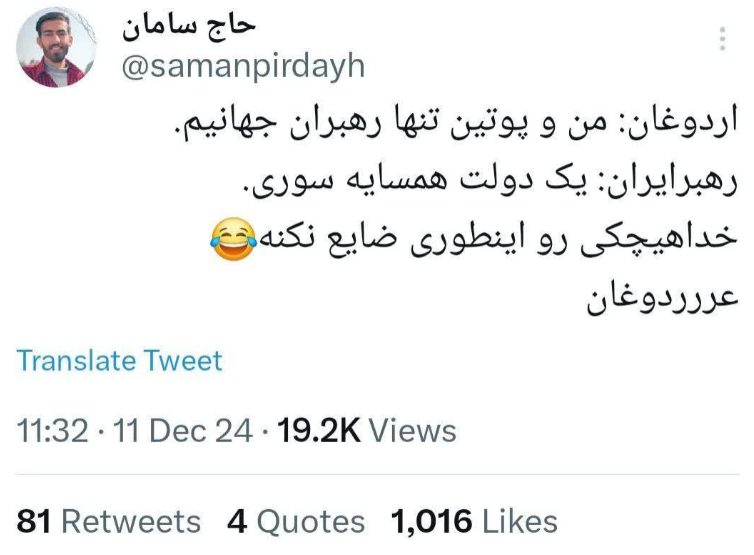Image resolution: width=754 pixels, height=555 pixels.
Task: Open the 19.2K Views stat
Action: 367,430
